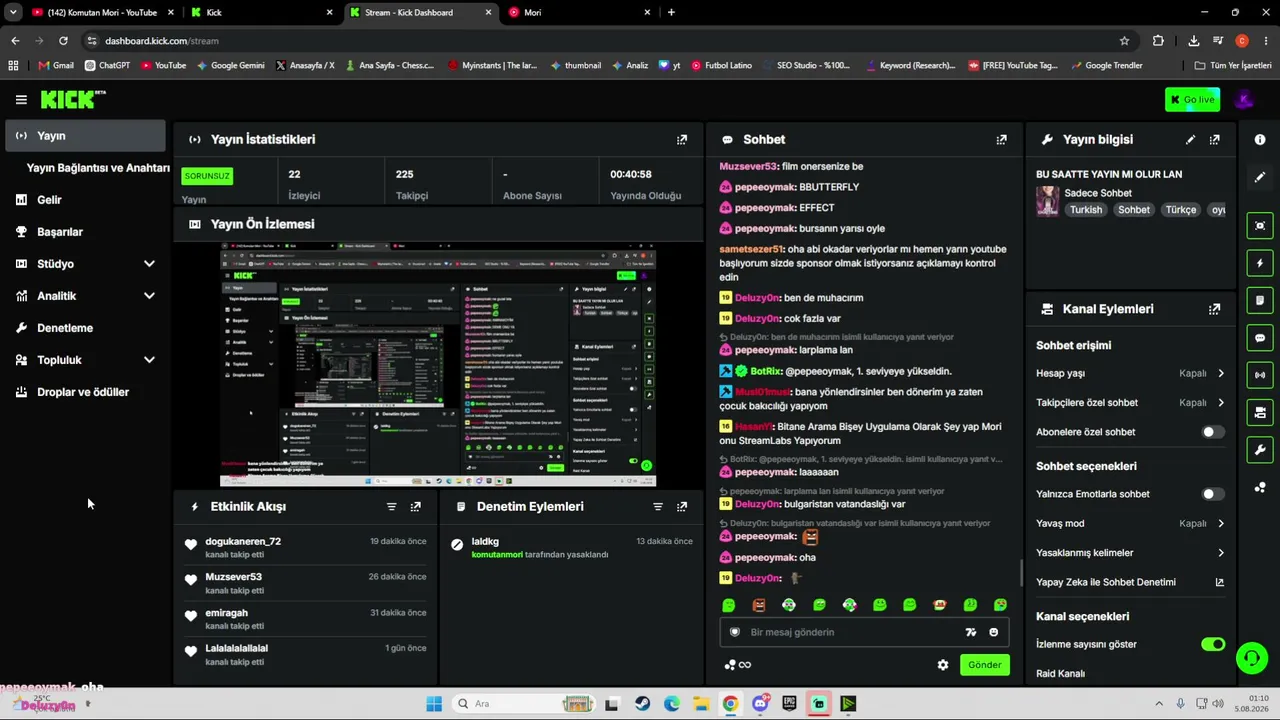Toggle the channel actions widget icon
The height and width of the screenshot is (720, 1280).
[1260, 412]
